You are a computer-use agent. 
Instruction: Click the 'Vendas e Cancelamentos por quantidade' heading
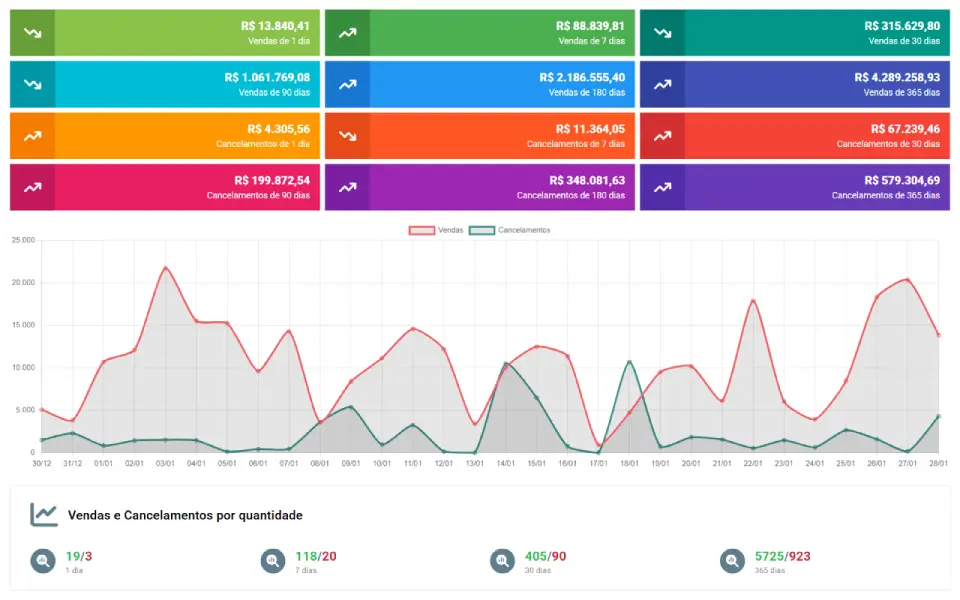click(x=185, y=516)
